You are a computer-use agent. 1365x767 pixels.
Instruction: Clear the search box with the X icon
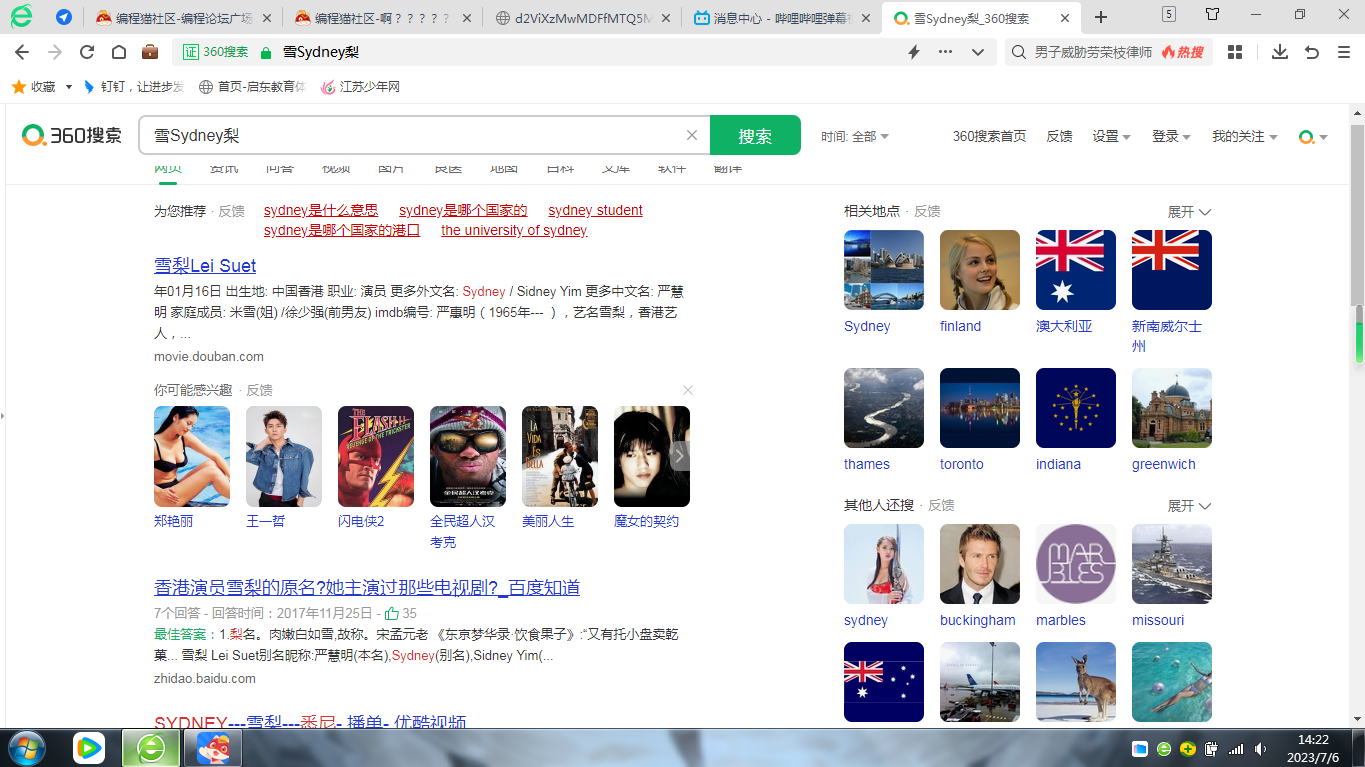click(691, 135)
